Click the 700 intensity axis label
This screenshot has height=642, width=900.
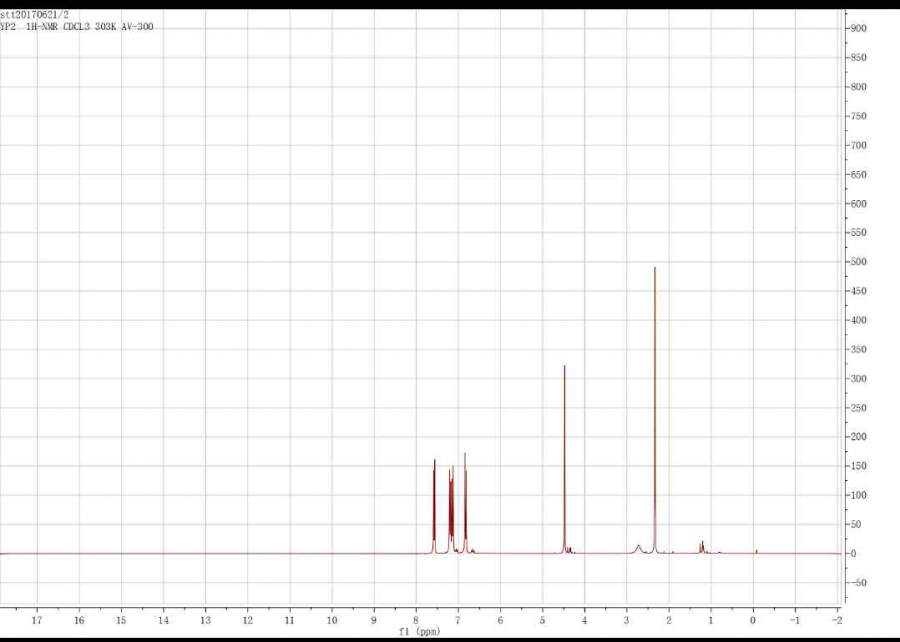tap(859, 145)
